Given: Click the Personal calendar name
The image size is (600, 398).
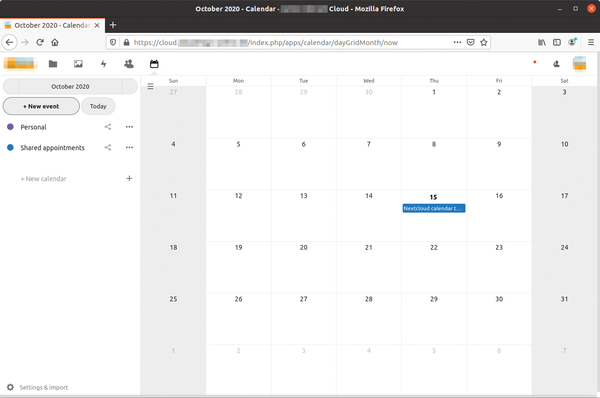Looking at the screenshot, I should 33,127.
